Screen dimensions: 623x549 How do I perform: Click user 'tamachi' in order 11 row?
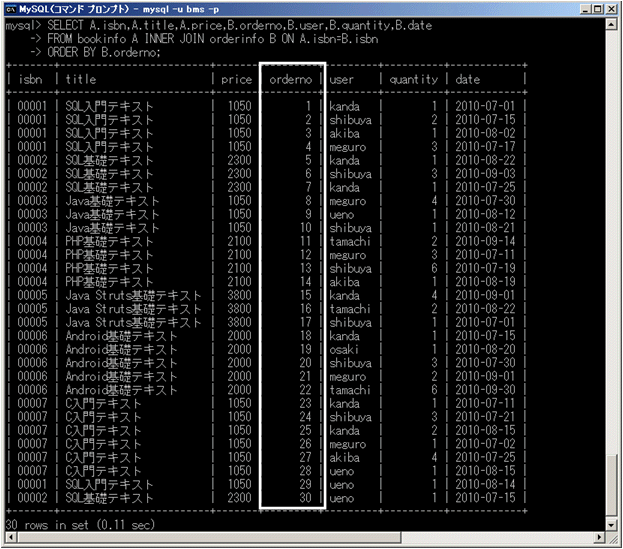[350, 241]
